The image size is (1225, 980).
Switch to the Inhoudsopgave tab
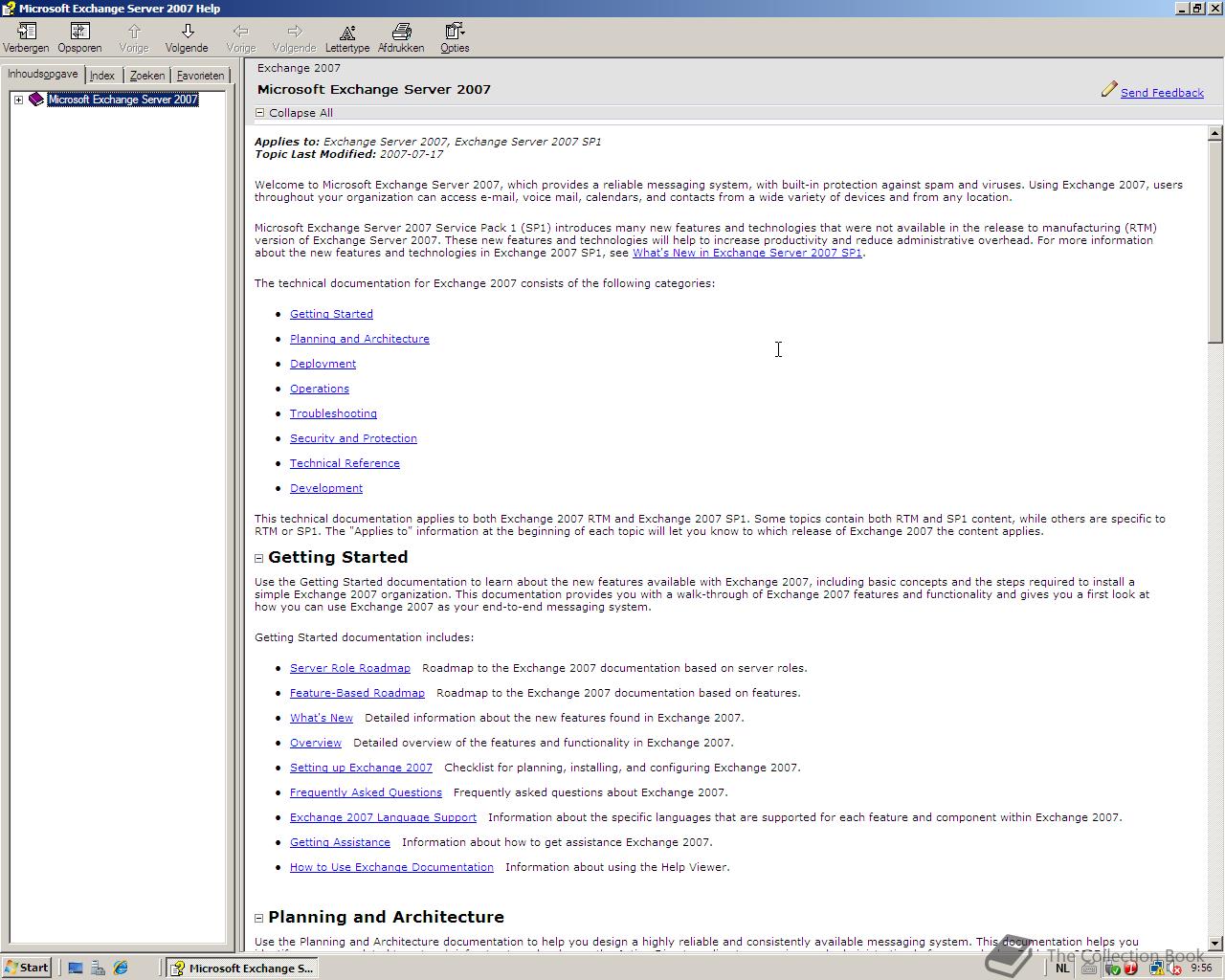click(43, 74)
